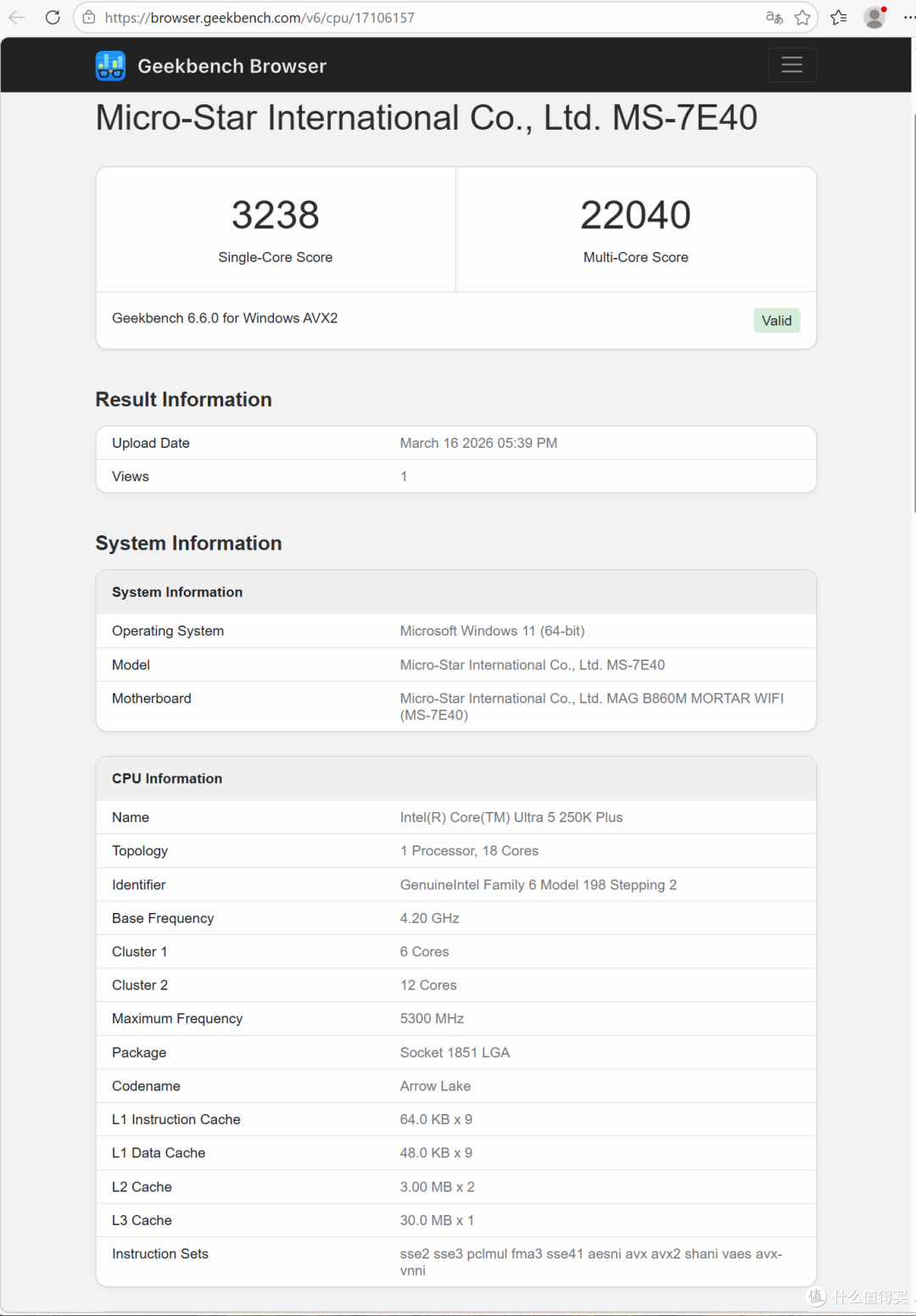This screenshot has height=1316, width=916.
Task: Expand the hamburger navigation menu
Action: [x=792, y=64]
